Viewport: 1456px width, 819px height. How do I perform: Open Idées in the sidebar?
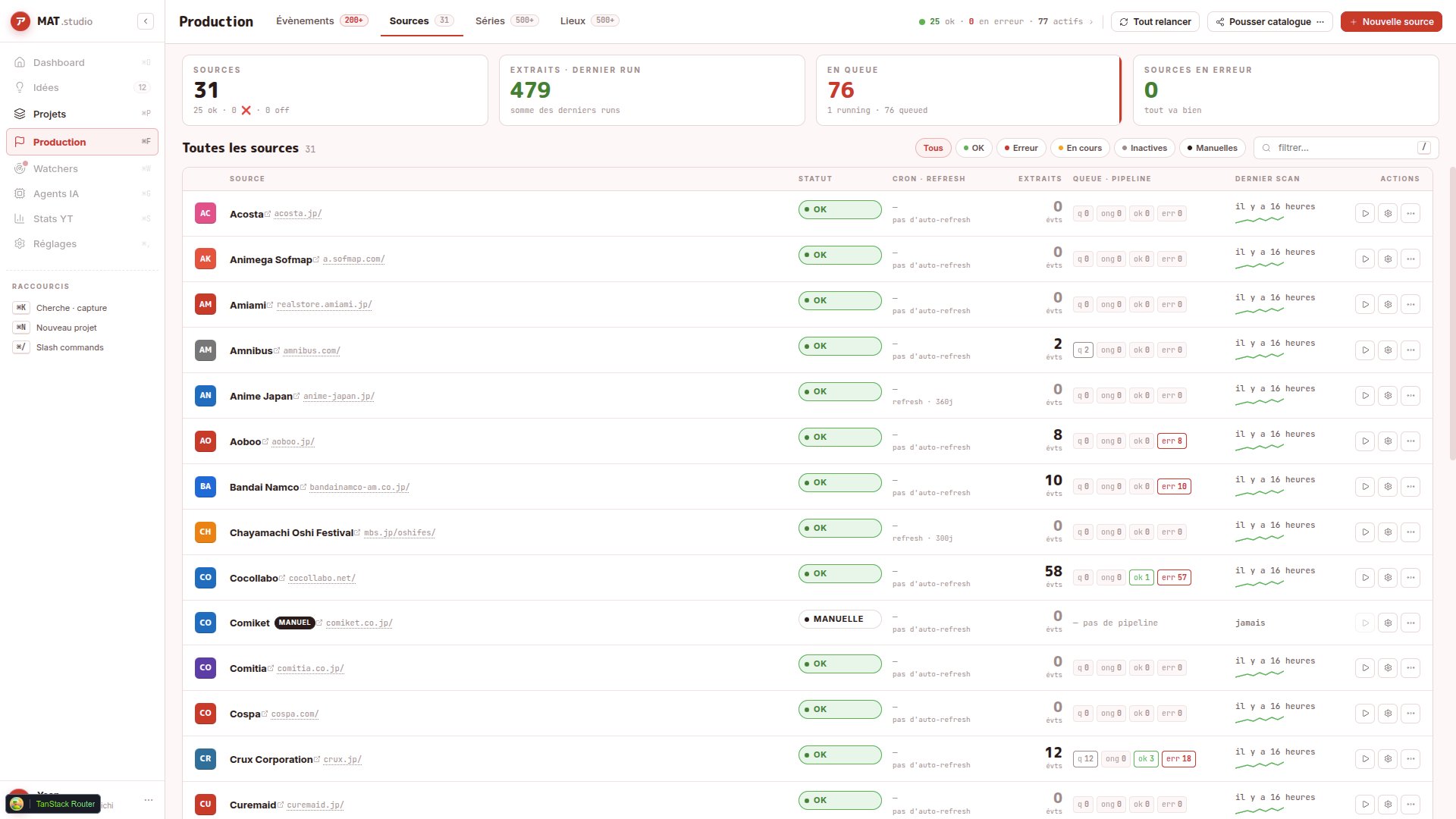(82, 87)
